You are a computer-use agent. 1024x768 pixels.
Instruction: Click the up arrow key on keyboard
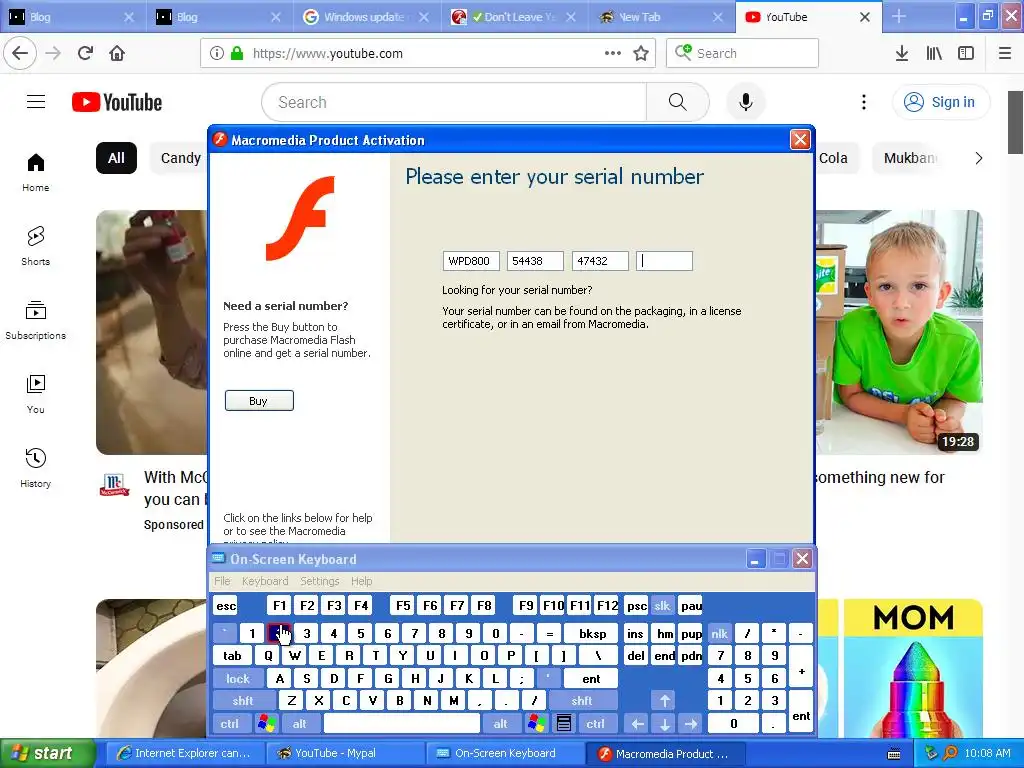coord(664,701)
